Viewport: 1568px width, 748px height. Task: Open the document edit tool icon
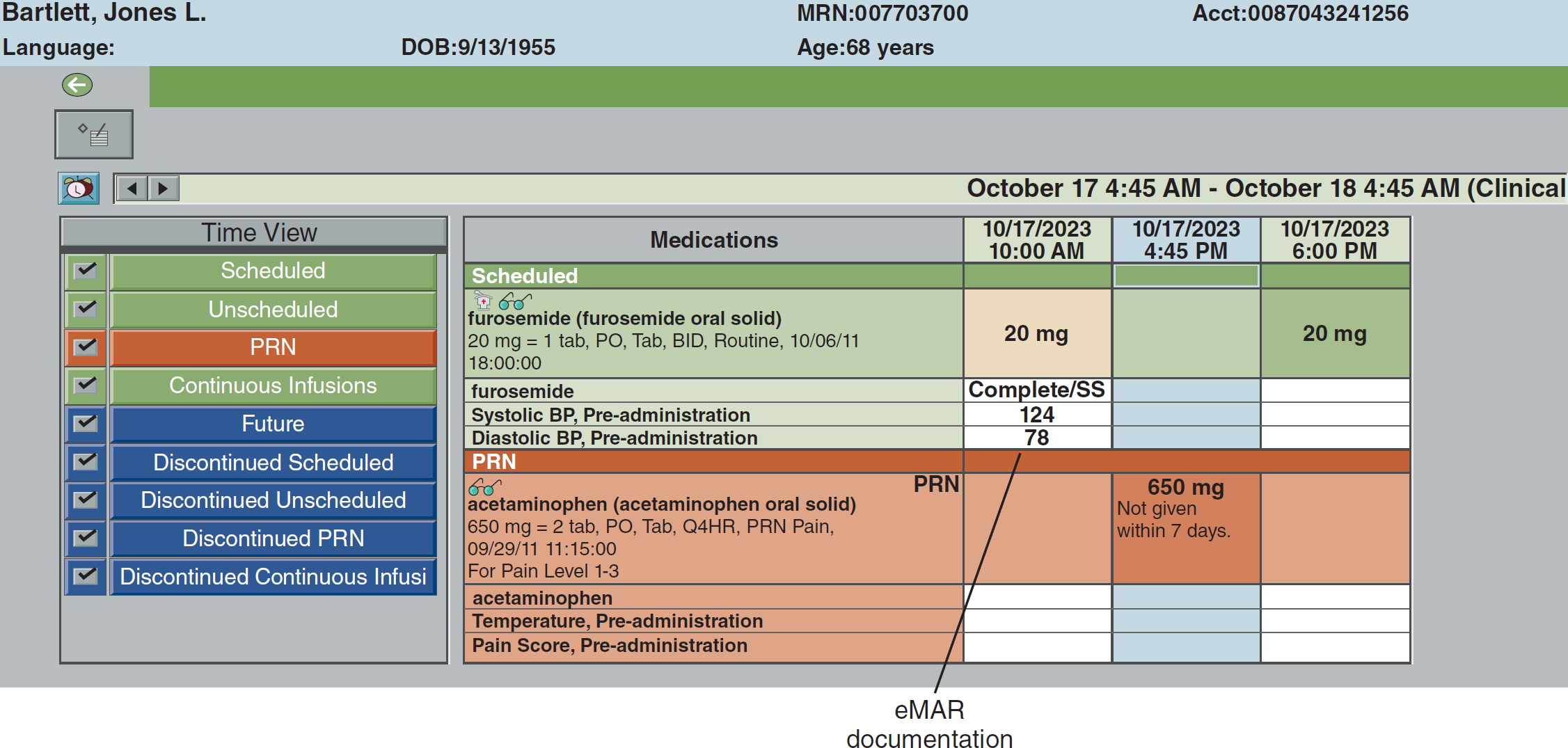click(x=94, y=134)
